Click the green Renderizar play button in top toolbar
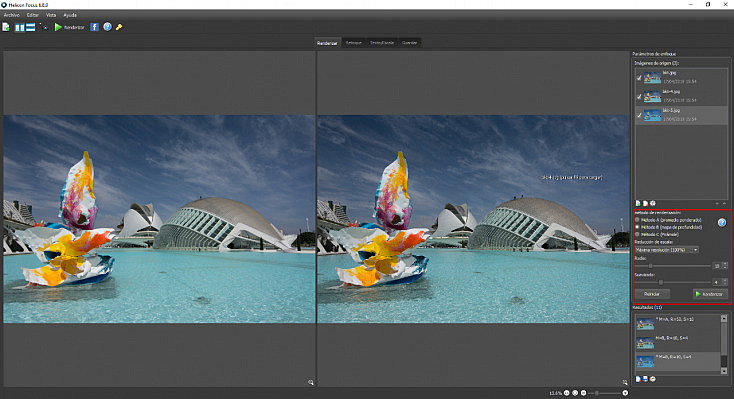 (69, 27)
